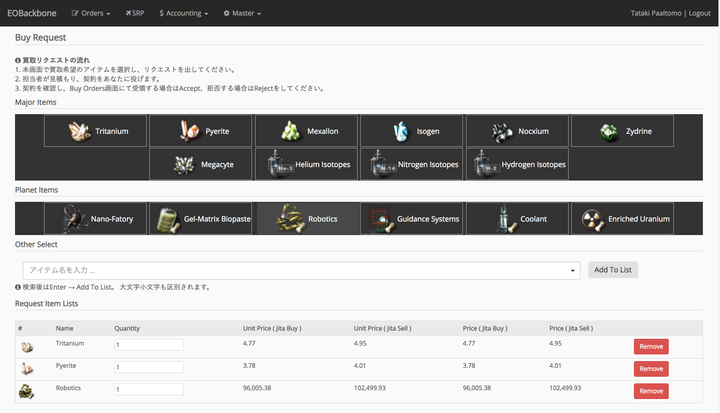Click the Logout link
The image size is (720, 413).
[x=699, y=13]
